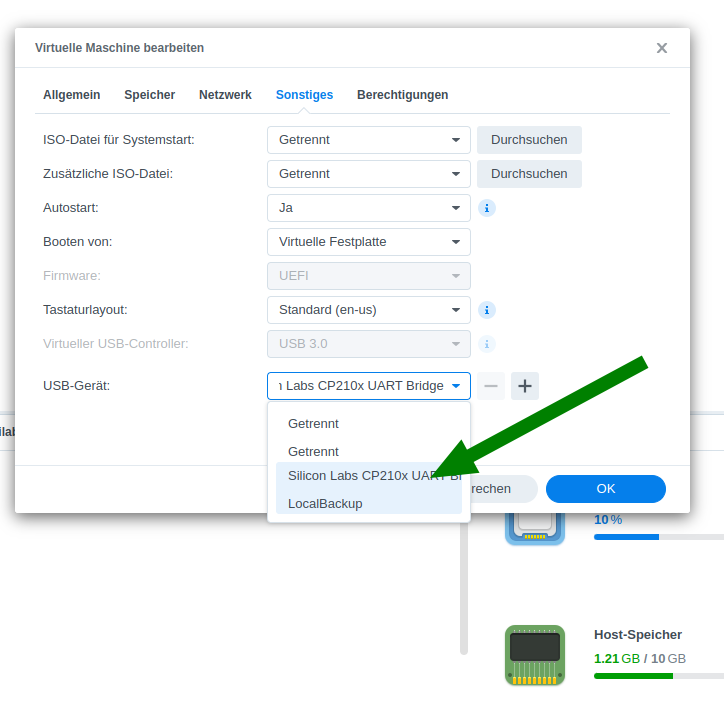The width and height of the screenshot is (724, 708).
Task: Click the Host-Speicher memory chip icon
Action: (x=535, y=655)
